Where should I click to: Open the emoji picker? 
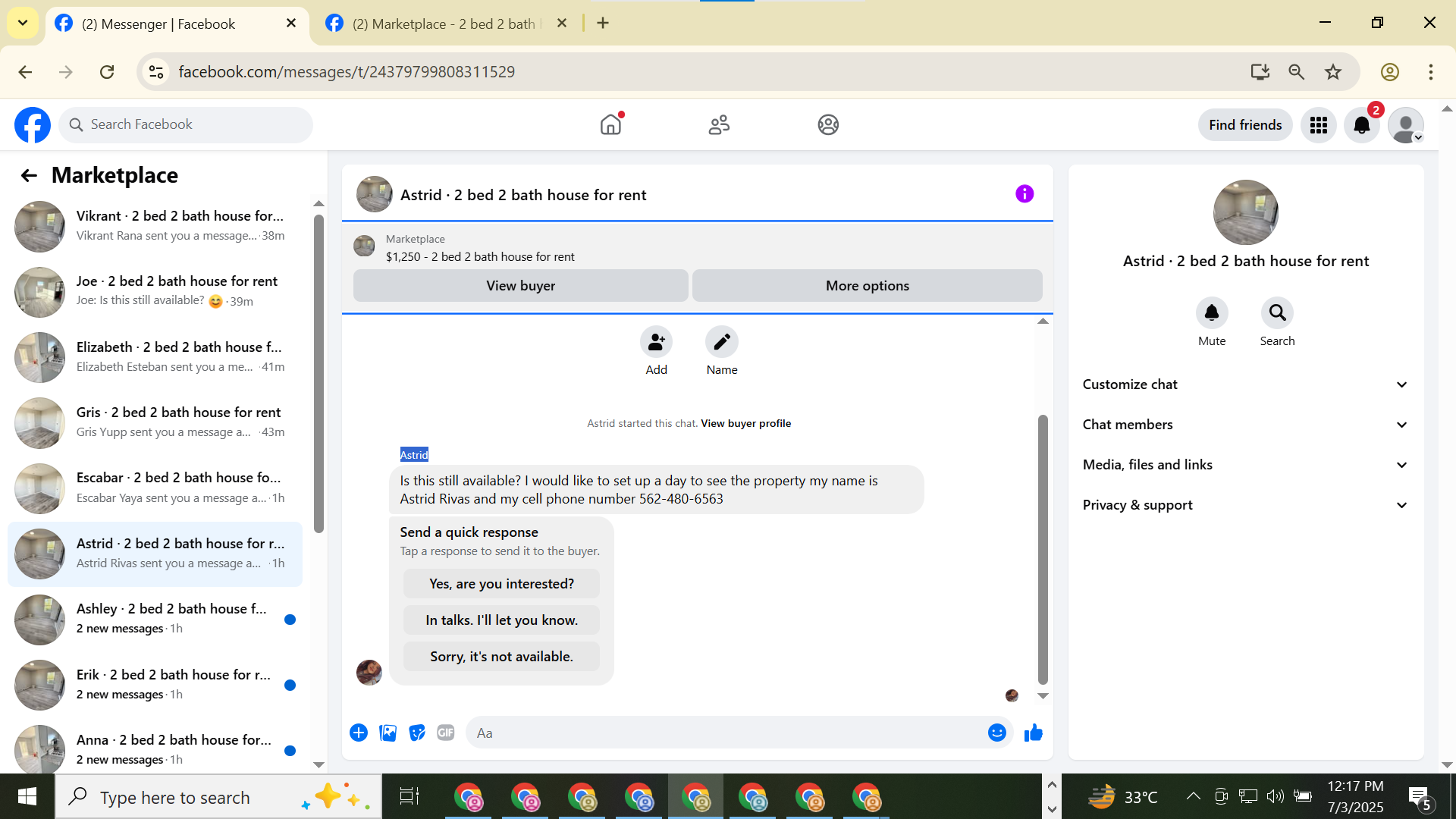coord(996,733)
